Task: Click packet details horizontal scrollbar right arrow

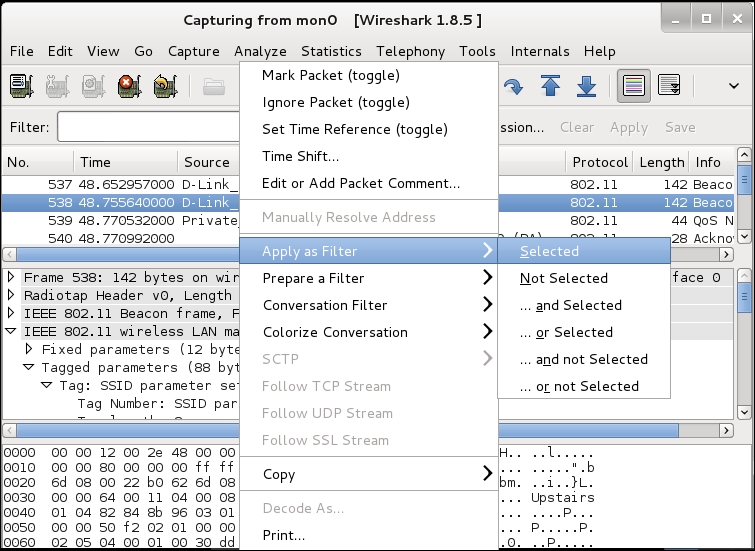Action: pyautogui.click(x=726, y=430)
